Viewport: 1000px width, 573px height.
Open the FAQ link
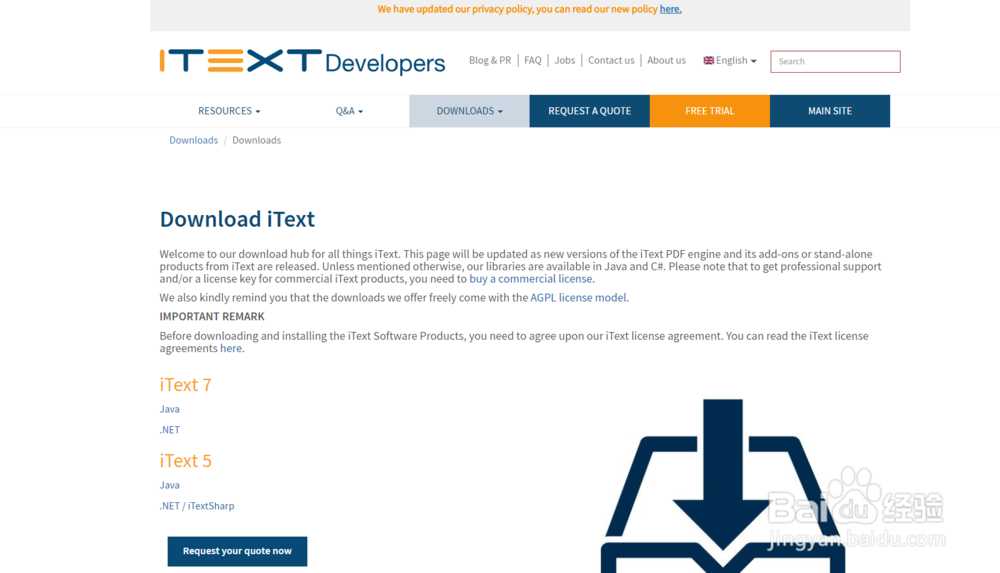pos(533,61)
